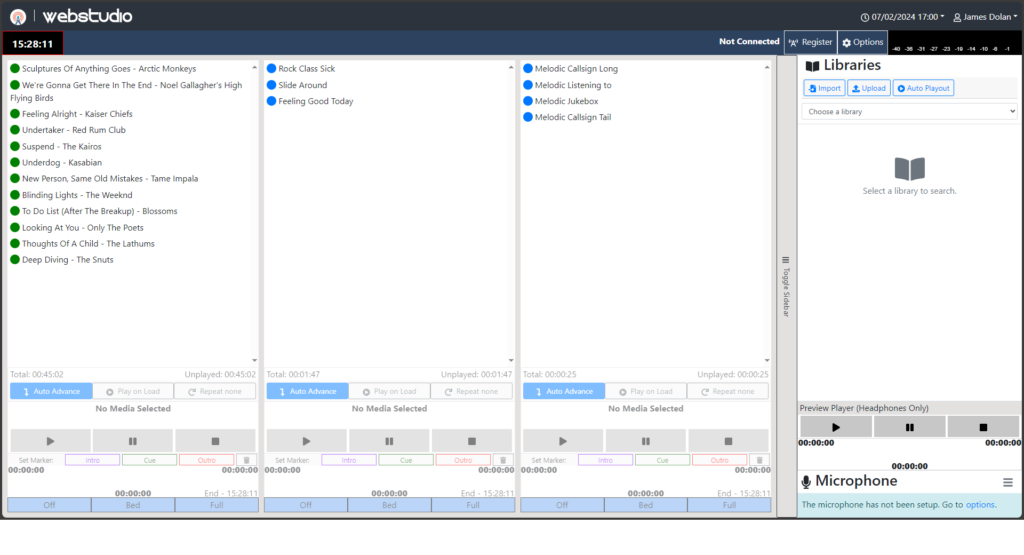Click the Toggle Sidebar handle

pos(786,287)
